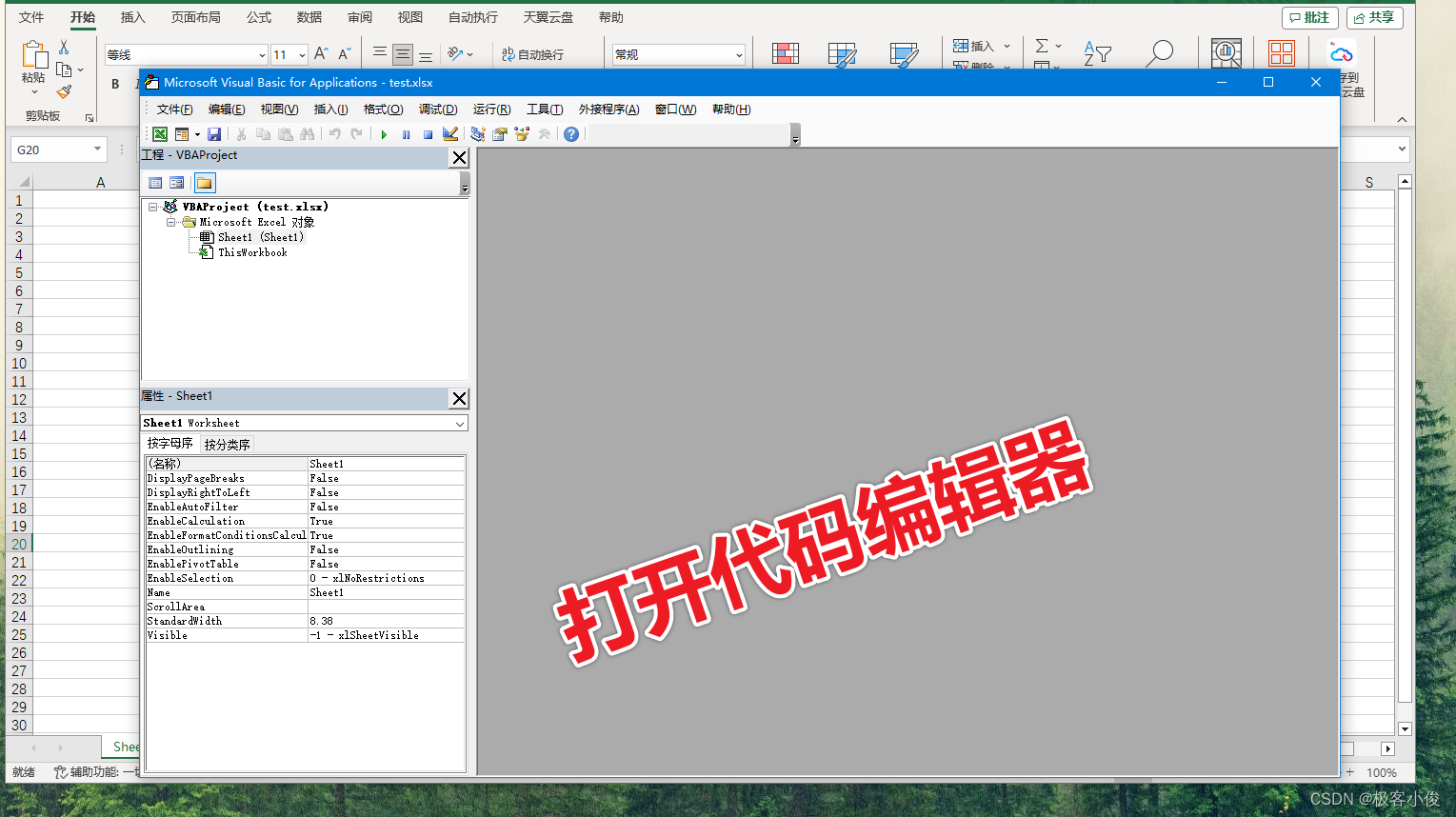Click the Reset stop square icon
Image resolution: width=1456 pixels, height=817 pixels.
point(429,134)
